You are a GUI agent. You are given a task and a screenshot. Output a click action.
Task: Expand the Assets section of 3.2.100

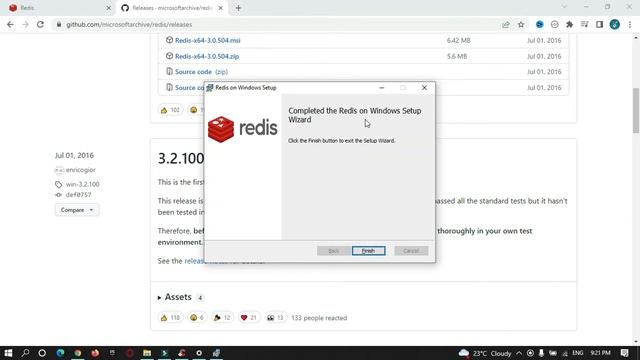pyautogui.click(x=174, y=297)
